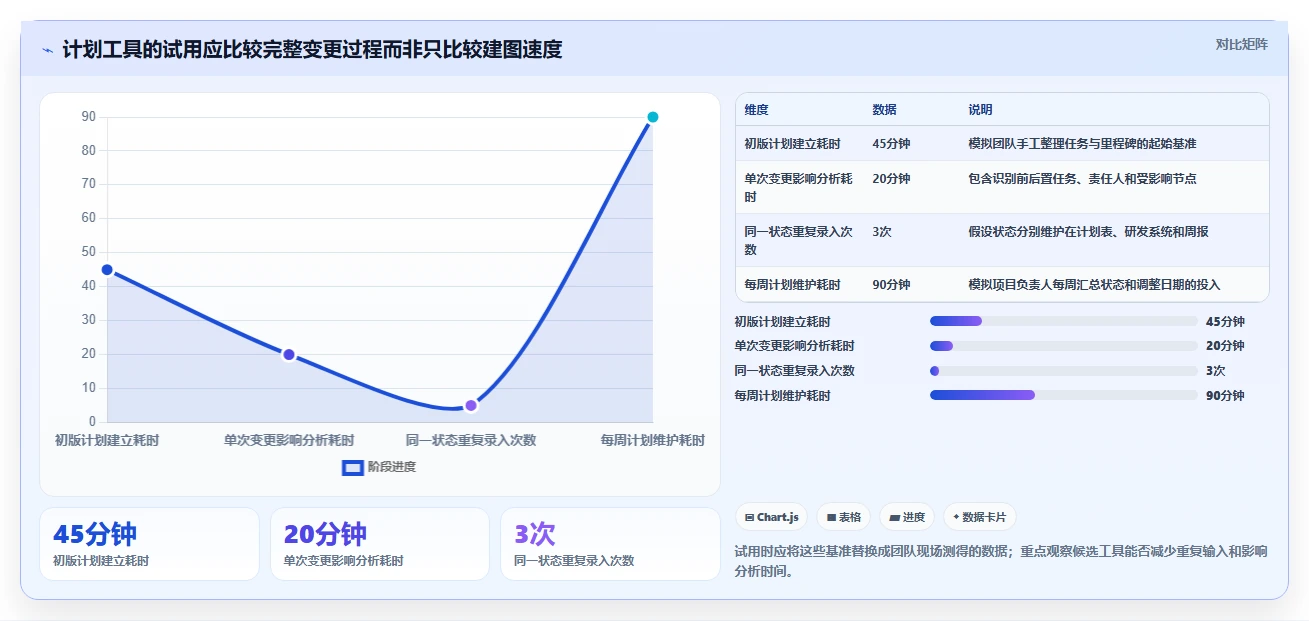The image size is (1309, 621).
Task: Click the 数据卡片 chip
Action: [980, 517]
